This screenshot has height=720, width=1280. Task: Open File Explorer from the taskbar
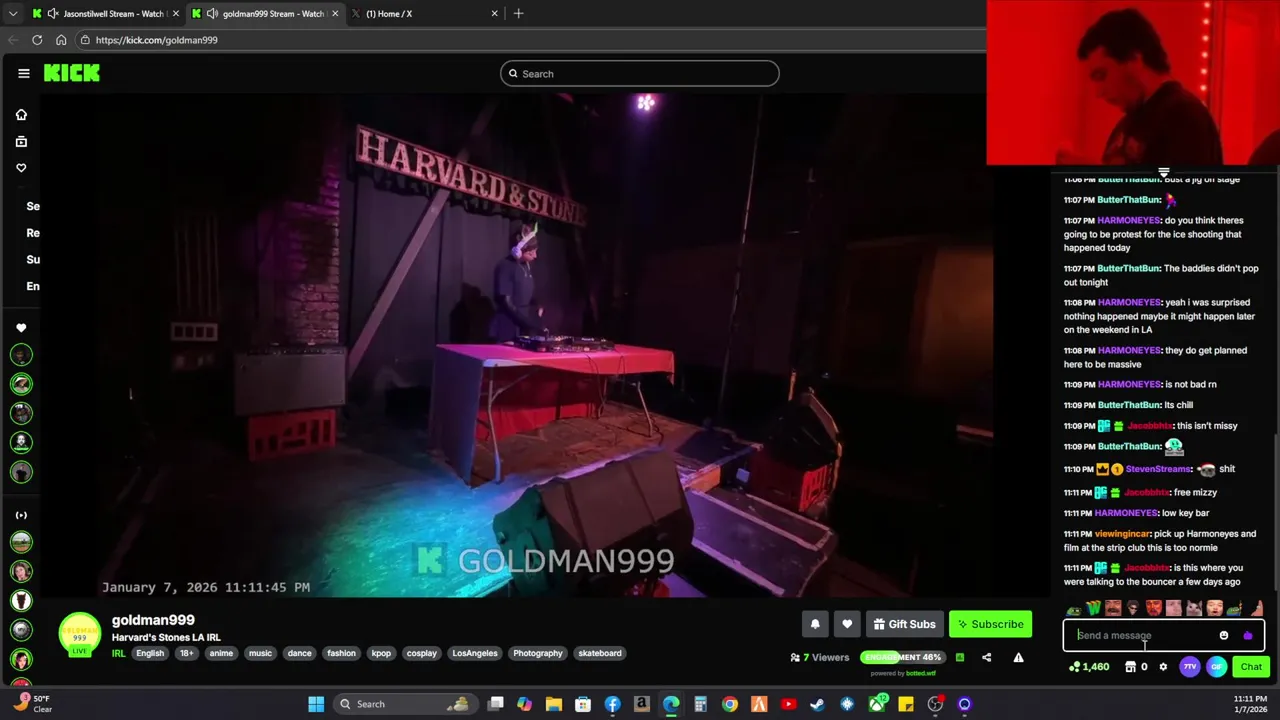click(x=553, y=704)
